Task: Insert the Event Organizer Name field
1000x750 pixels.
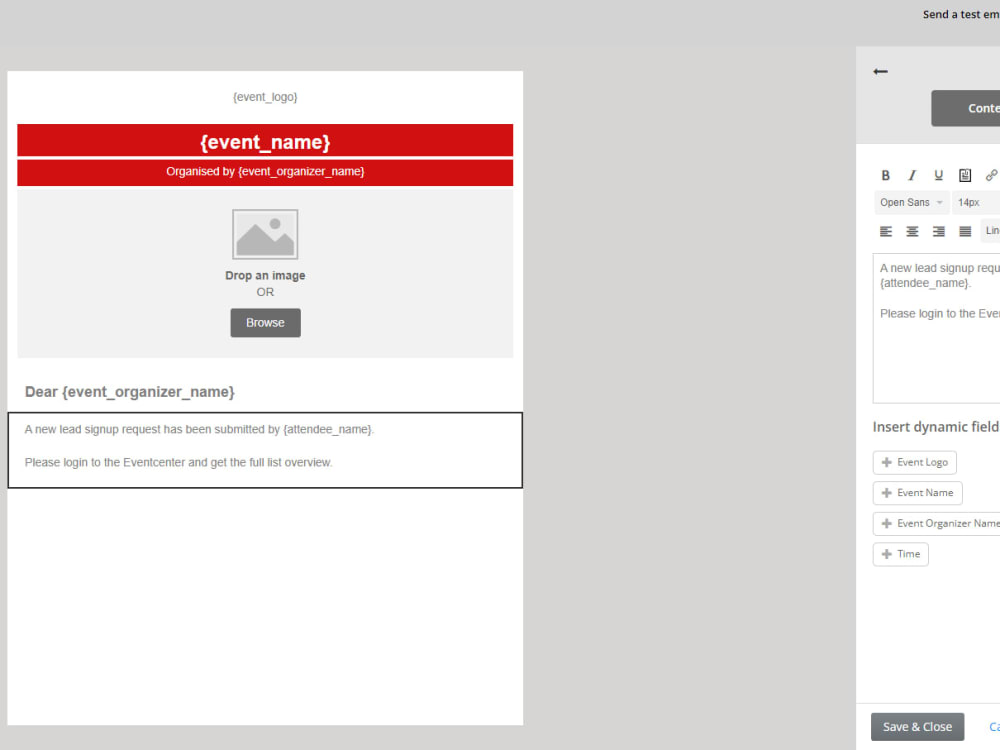Action: point(937,524)
